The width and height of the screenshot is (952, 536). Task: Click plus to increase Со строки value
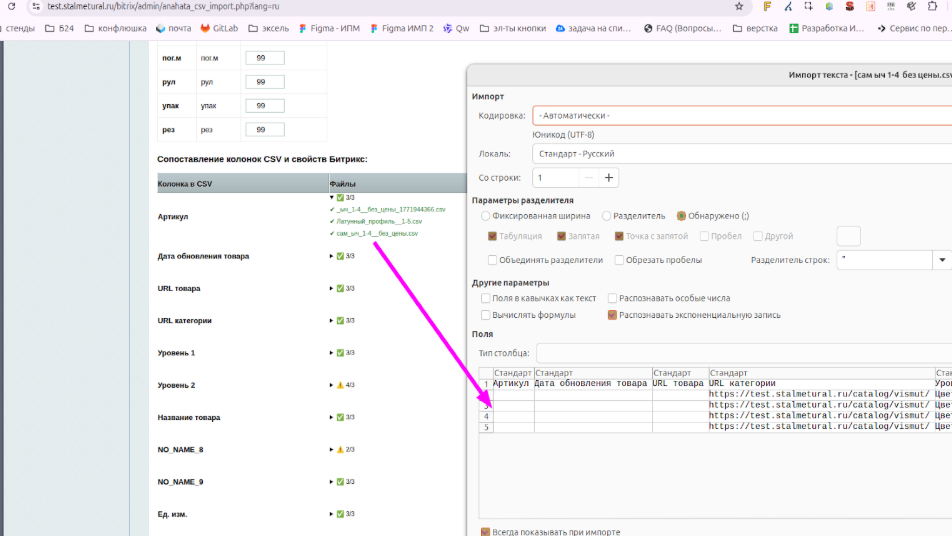tap(608, 178)
